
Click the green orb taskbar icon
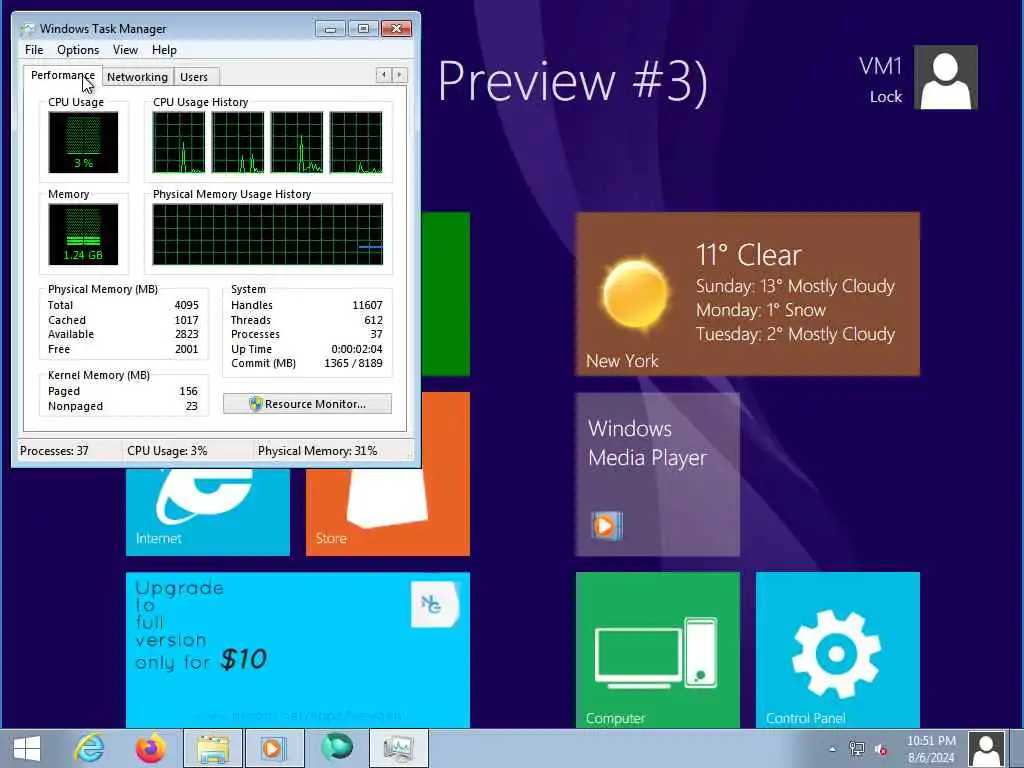coord(336,747)
